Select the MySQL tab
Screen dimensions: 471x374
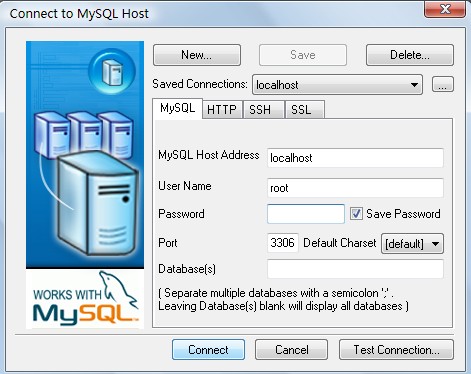(x=178, y=108)
